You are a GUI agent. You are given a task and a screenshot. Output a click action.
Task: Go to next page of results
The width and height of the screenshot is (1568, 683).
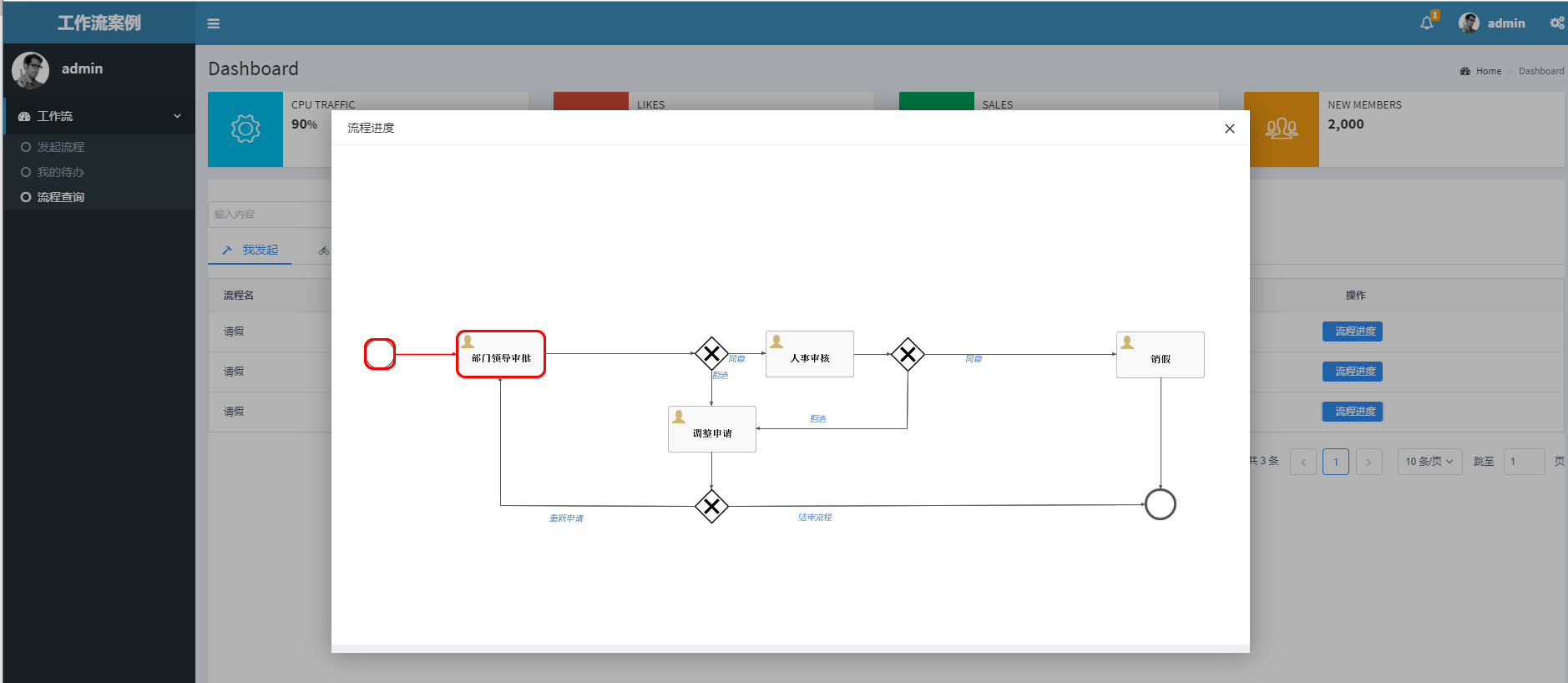pyautogui.click(x=1369, y=462)
